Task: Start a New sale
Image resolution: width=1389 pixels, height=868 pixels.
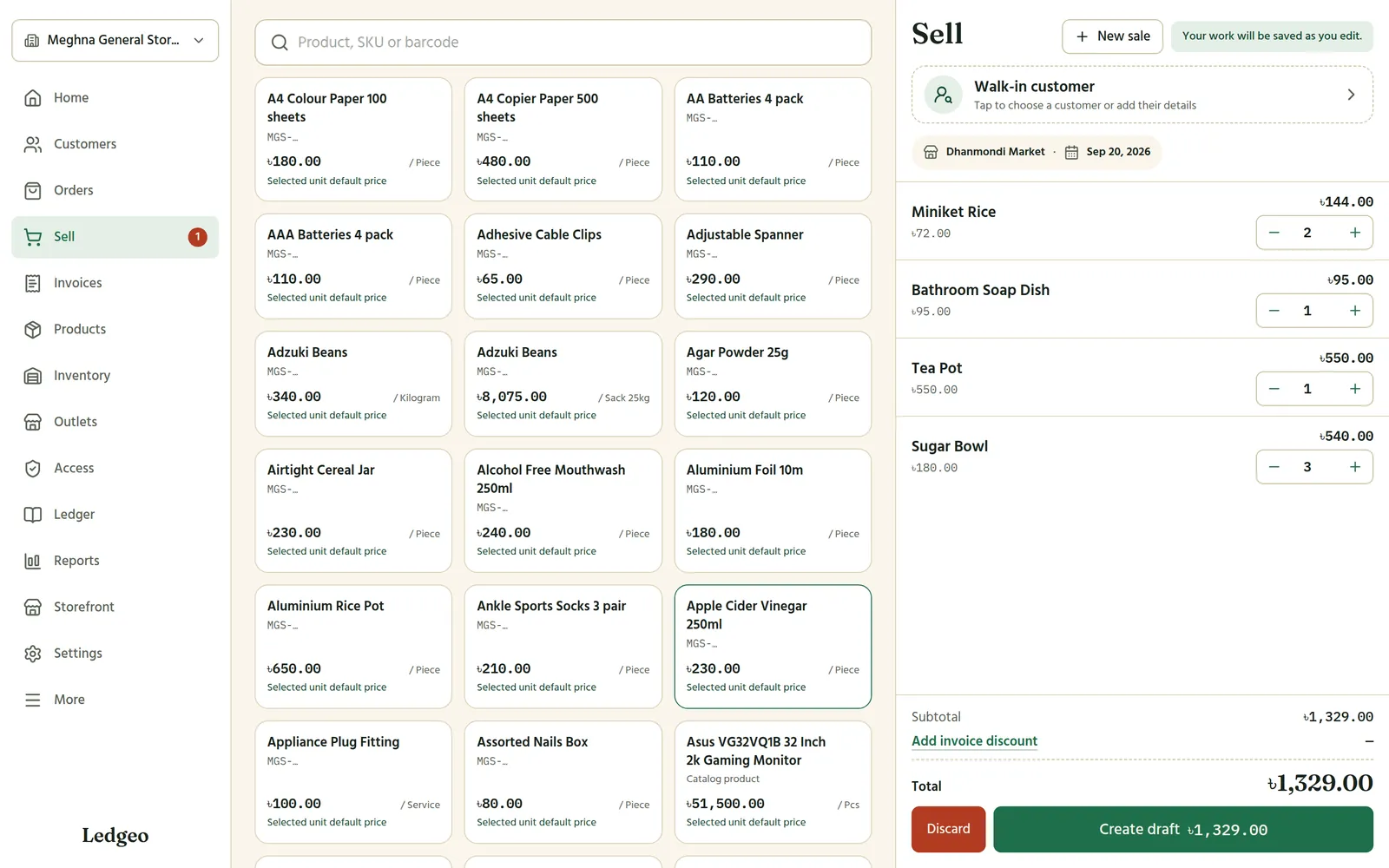Action: (x=1112, y=36)
